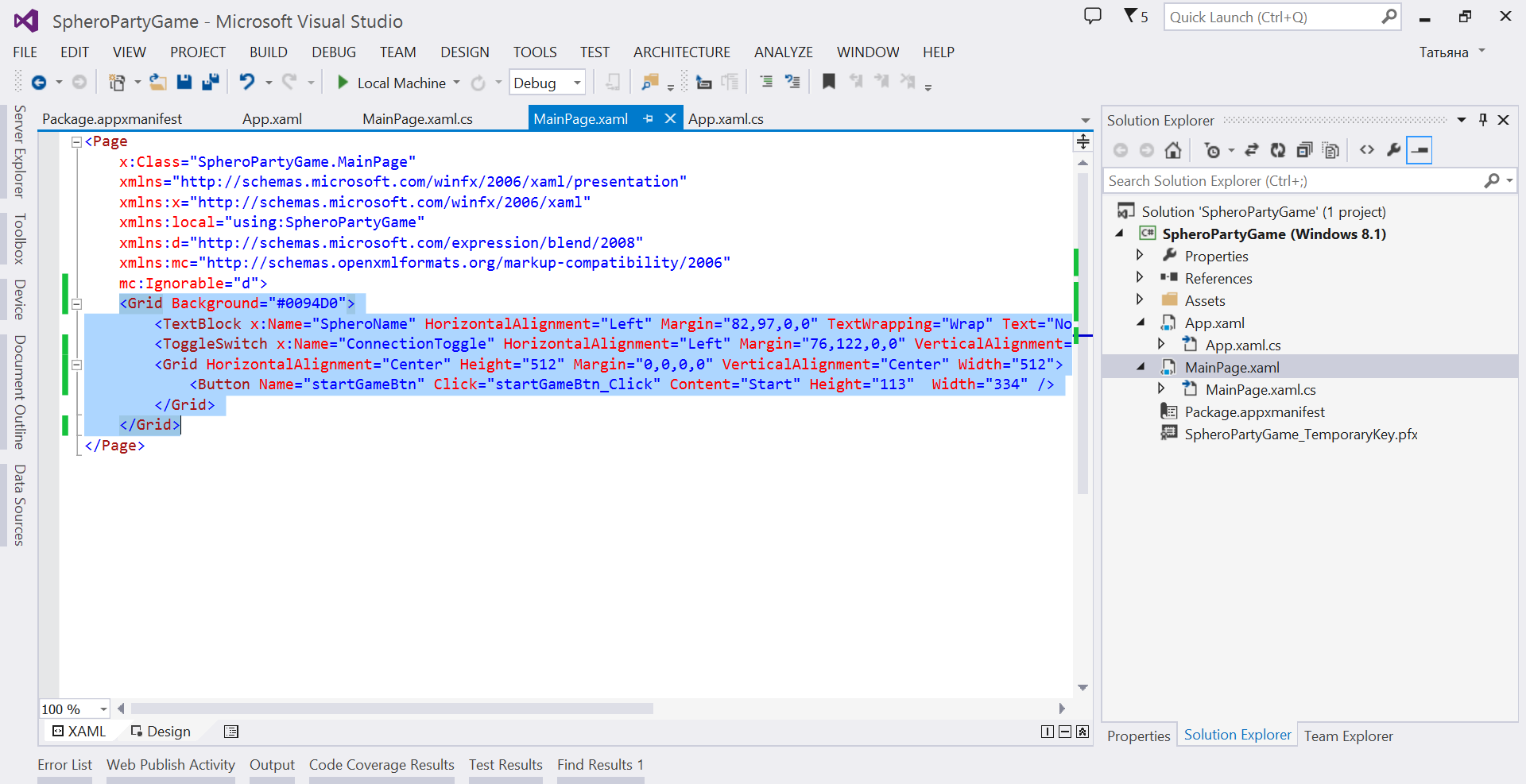The height and width of the screenshot is (784, 1526).
Task: Collapse the pane with the double-chevron icon
Action: tap(1083, 732)
